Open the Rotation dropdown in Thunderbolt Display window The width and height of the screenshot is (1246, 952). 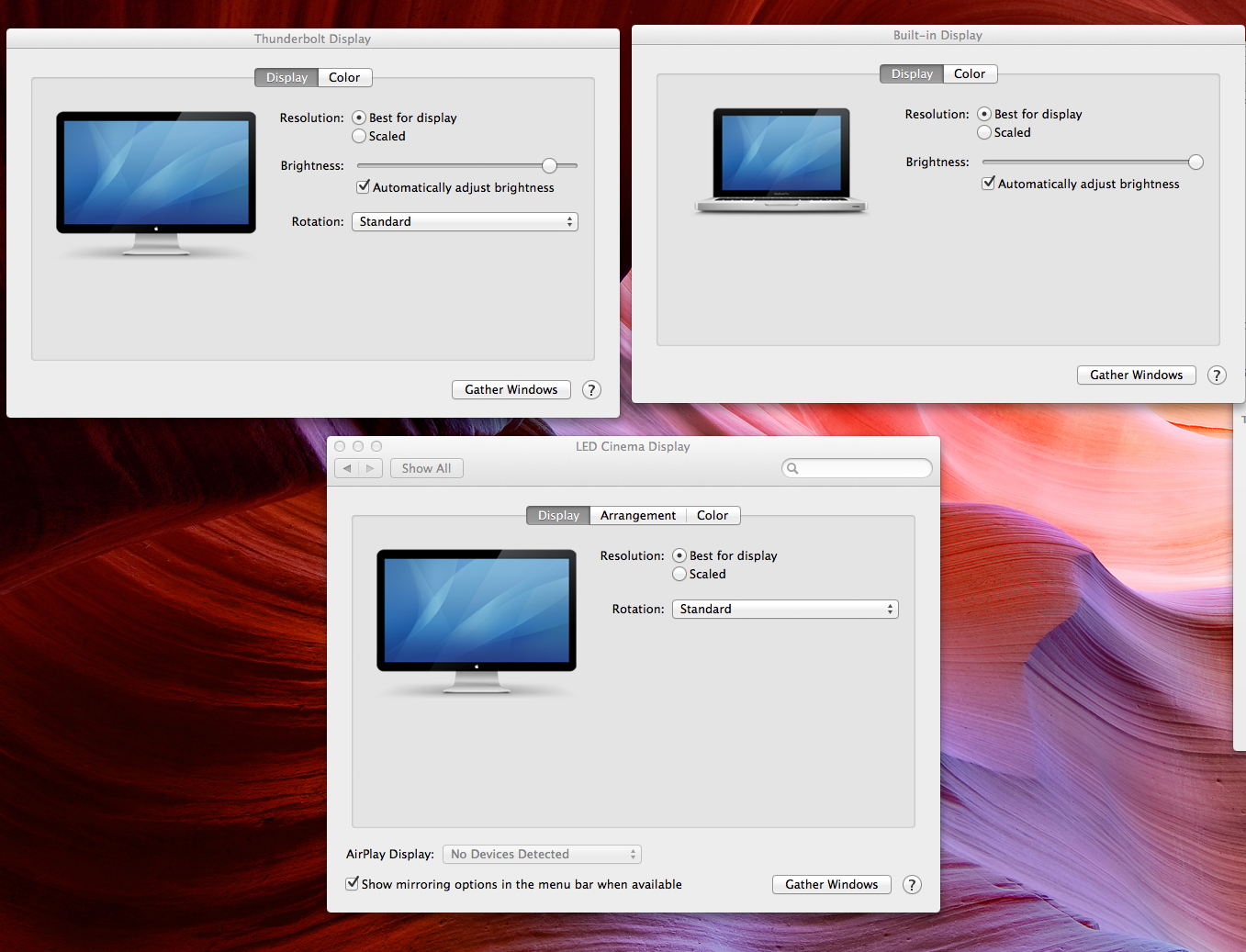point(465,222)
